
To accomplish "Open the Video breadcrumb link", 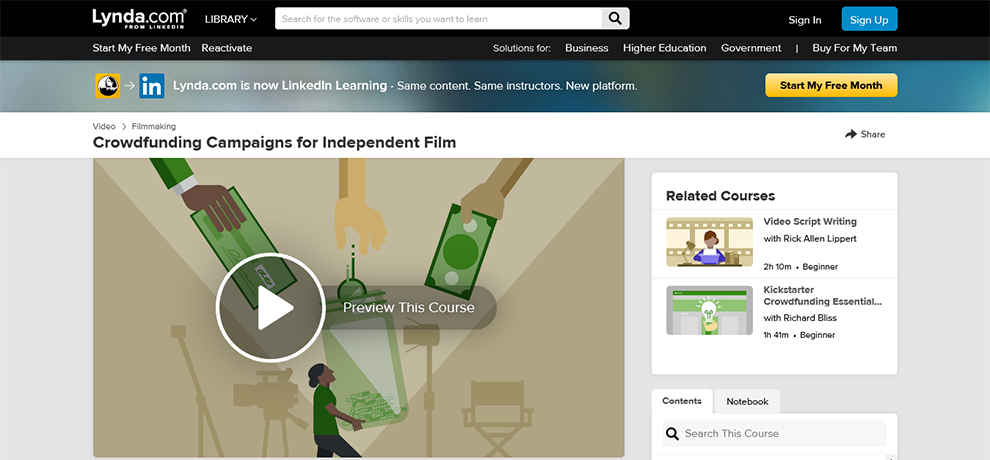I will (x=104, y=126).
